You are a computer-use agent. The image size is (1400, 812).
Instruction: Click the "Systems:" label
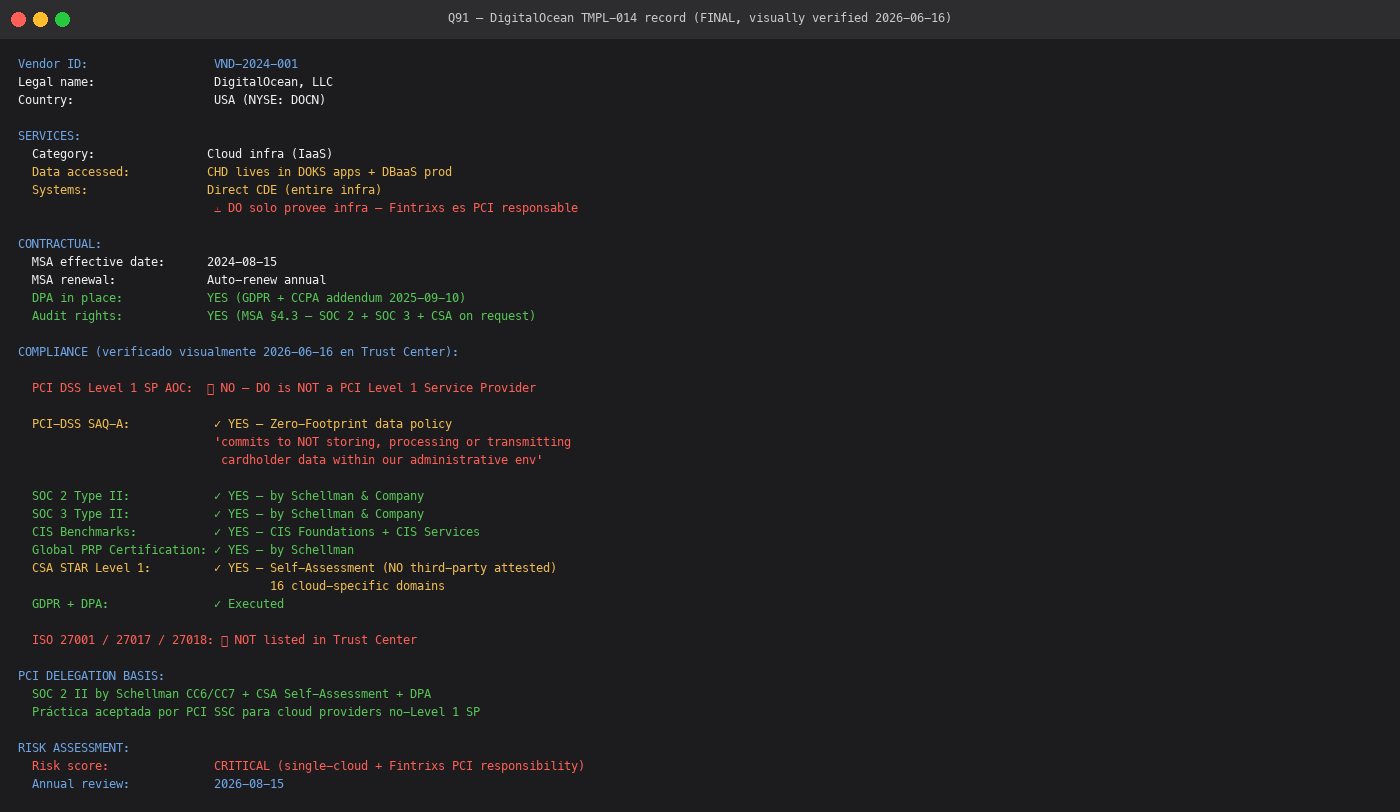point(60,190)
